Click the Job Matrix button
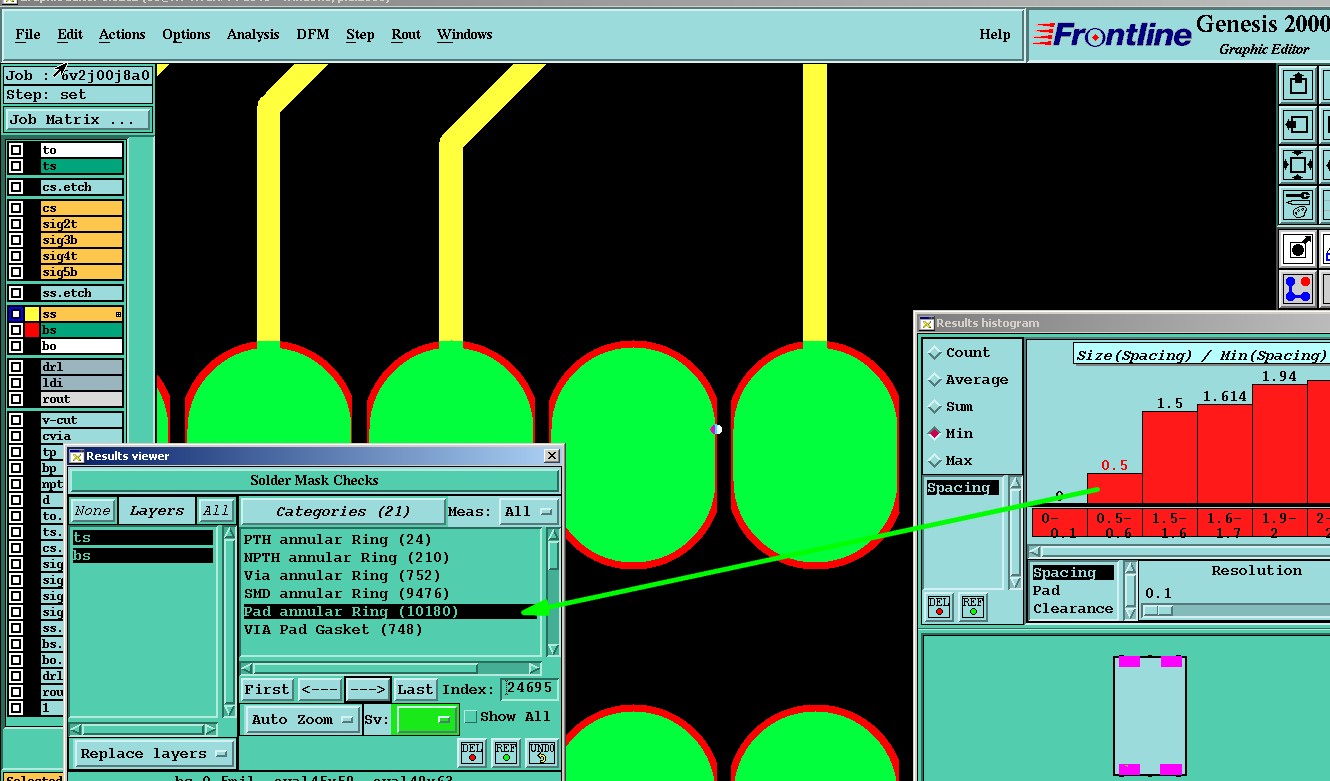 (78, 119)
